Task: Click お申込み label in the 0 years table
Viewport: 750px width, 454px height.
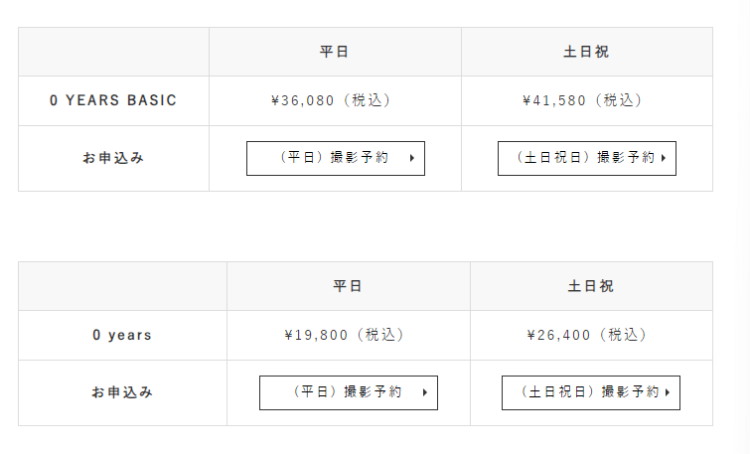Action: 122,392
